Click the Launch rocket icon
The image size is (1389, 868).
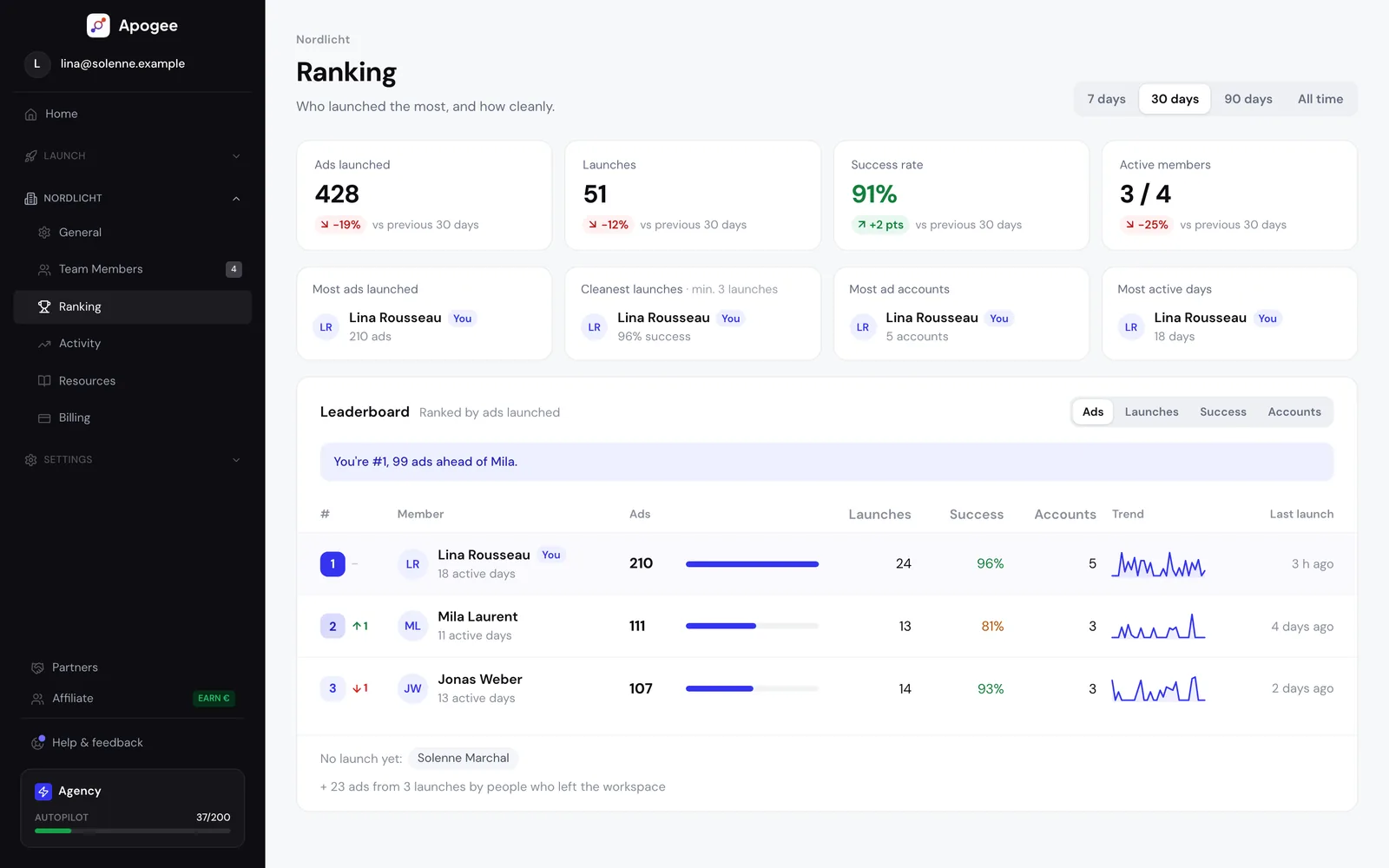(31, 156)
